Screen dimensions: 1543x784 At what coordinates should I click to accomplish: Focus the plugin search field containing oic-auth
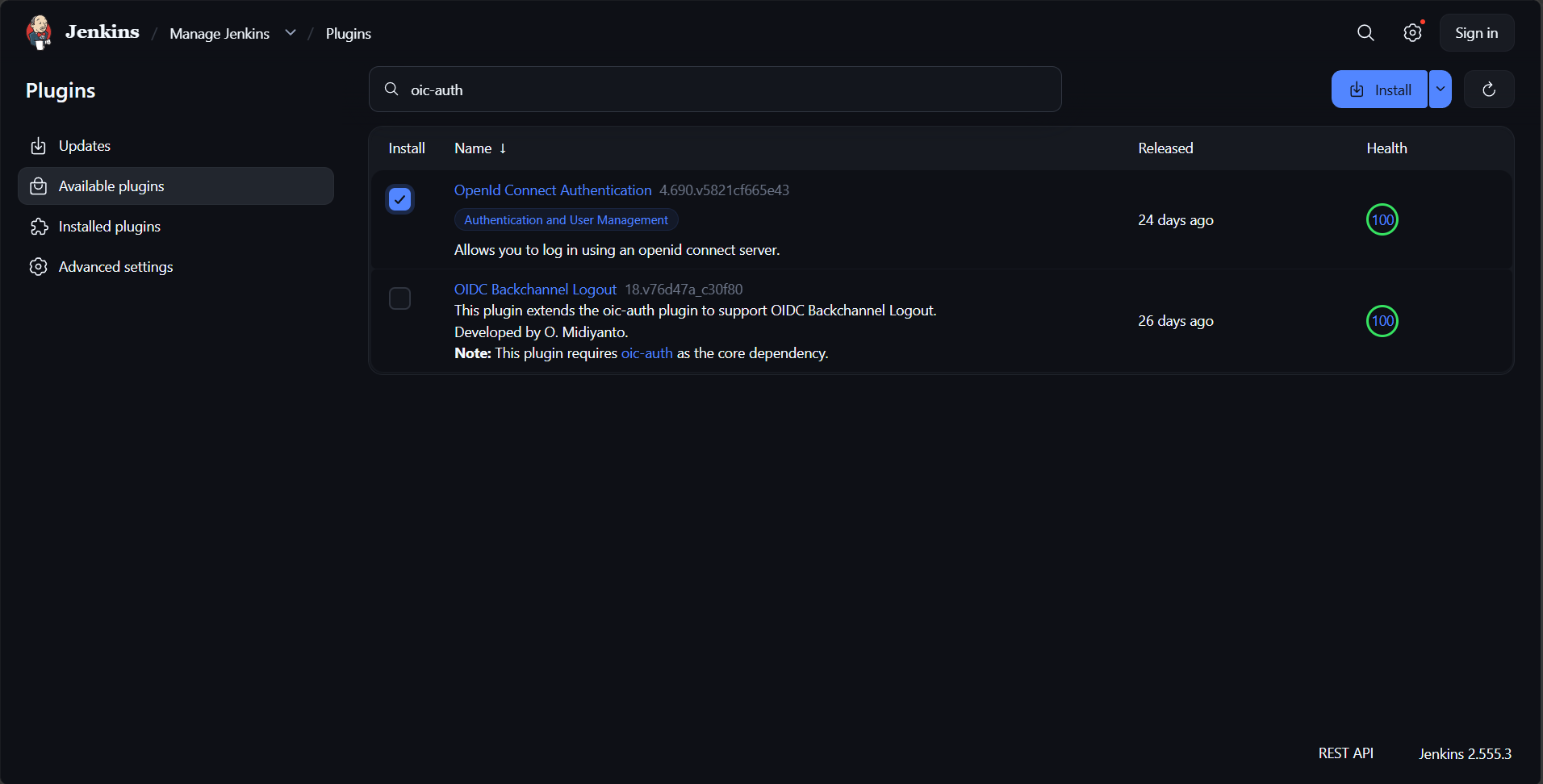715,90
